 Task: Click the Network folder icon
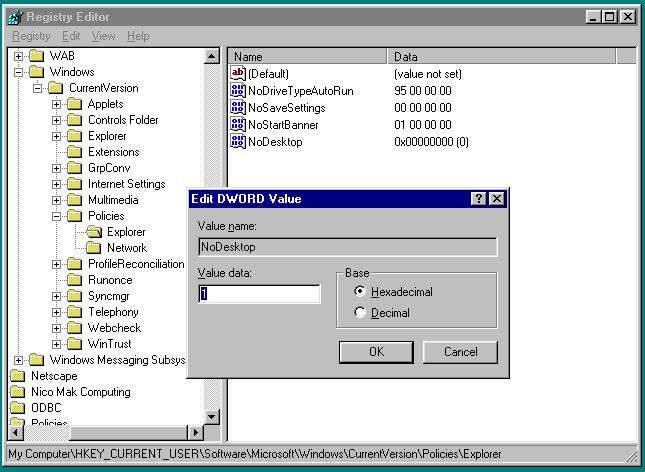tap(93, 248)
